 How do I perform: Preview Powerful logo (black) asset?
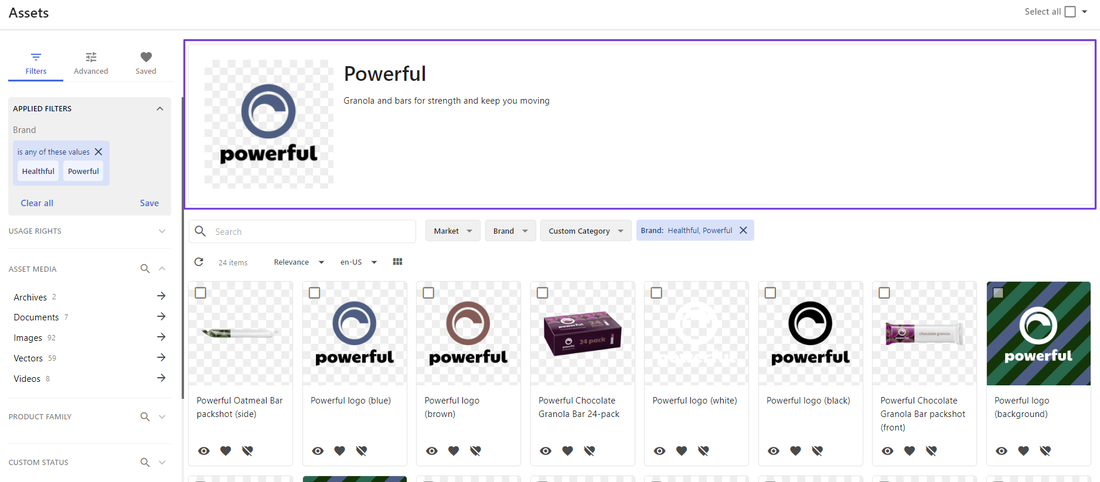[774, 450]
